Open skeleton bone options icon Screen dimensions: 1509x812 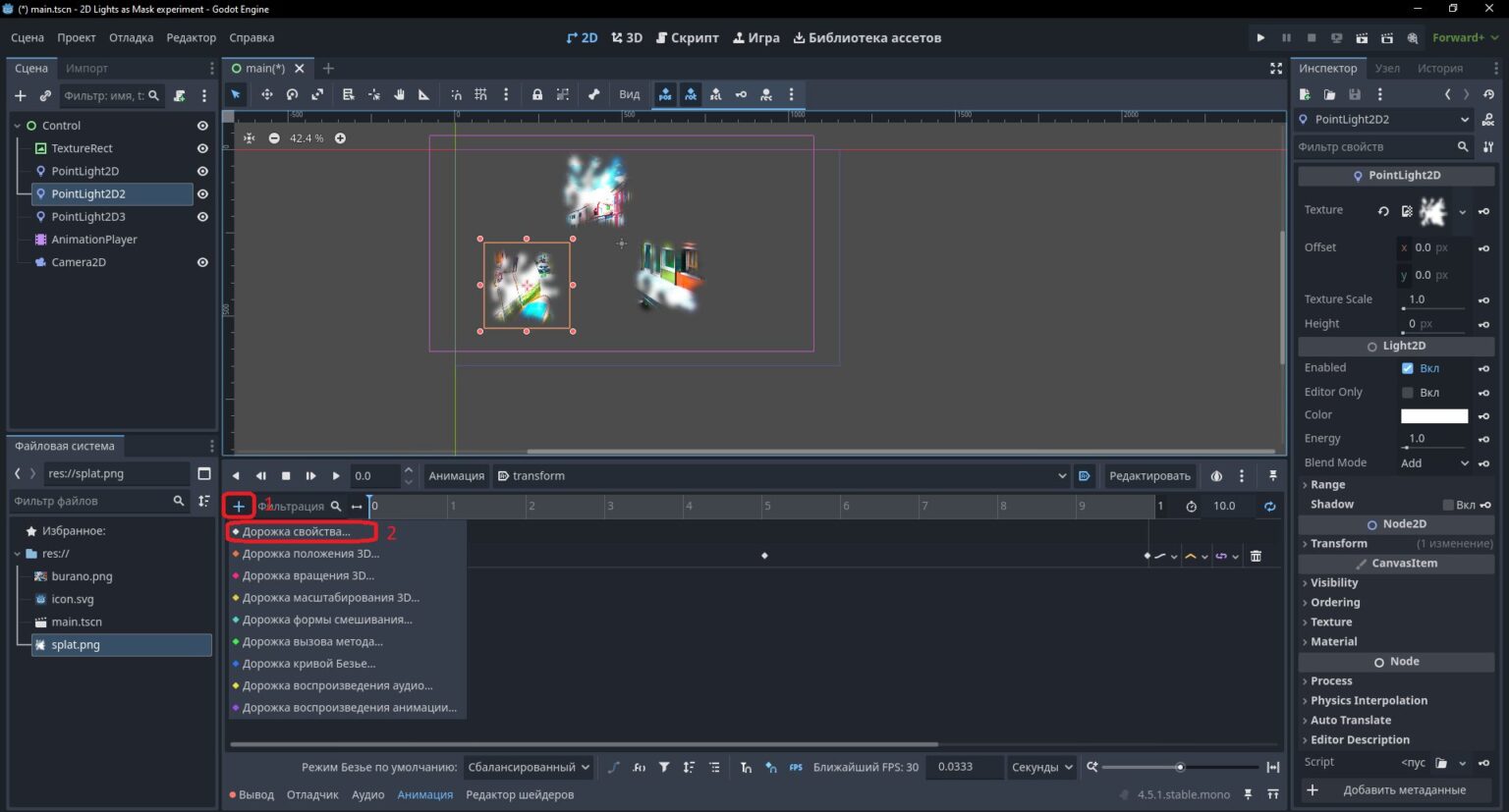point(593,94)
